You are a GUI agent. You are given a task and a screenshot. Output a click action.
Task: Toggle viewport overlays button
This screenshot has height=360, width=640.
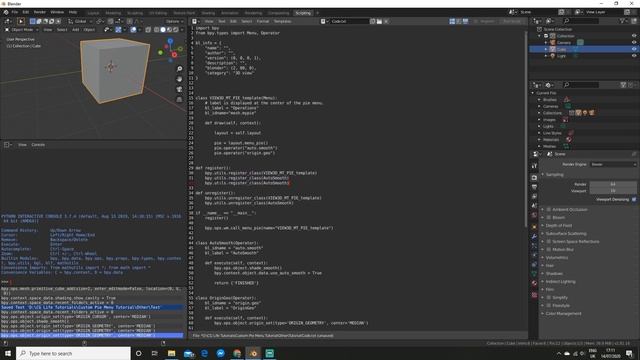click(133, 29)
